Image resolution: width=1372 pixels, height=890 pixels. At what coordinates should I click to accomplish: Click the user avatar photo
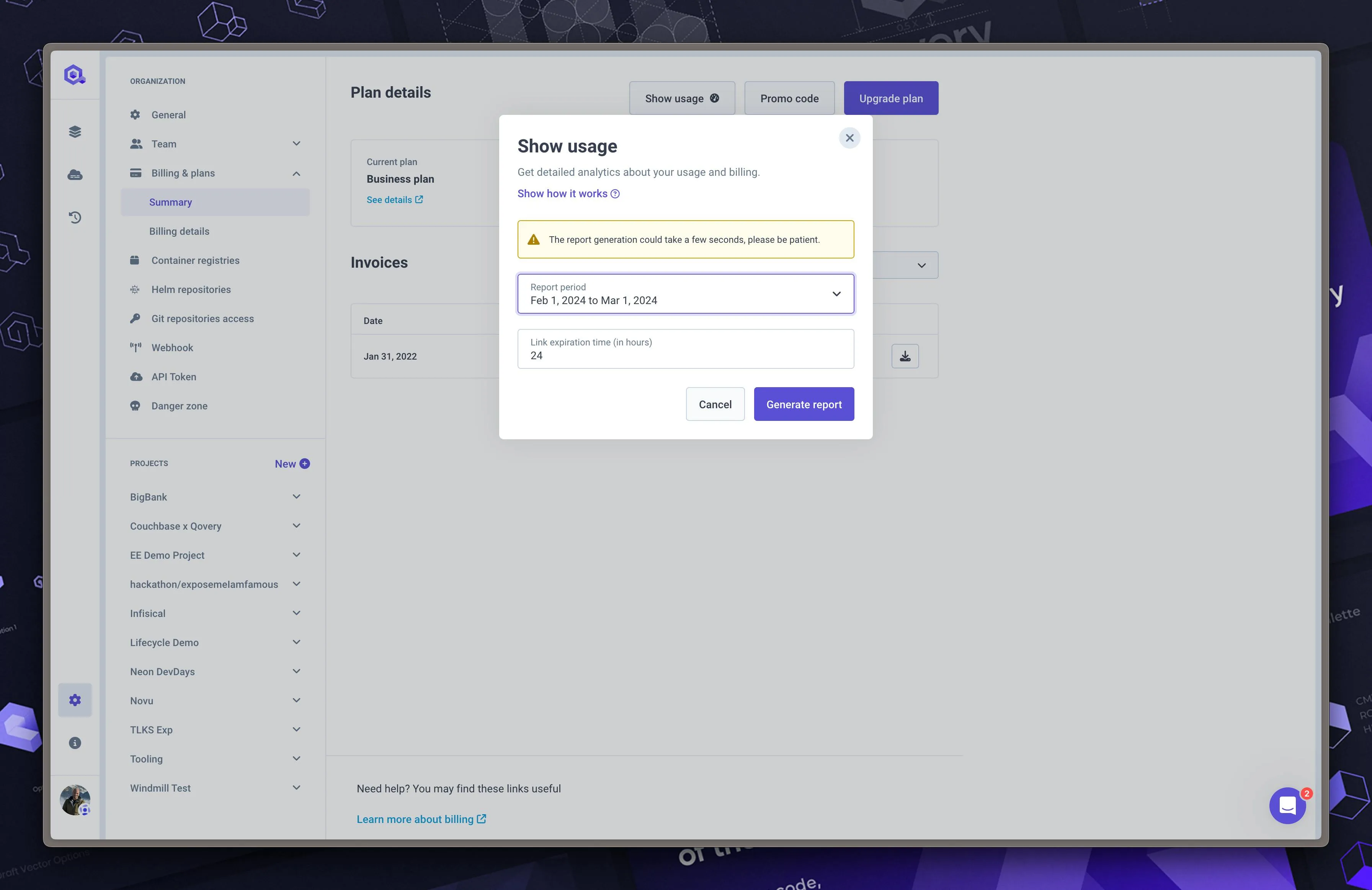point(75,800)
